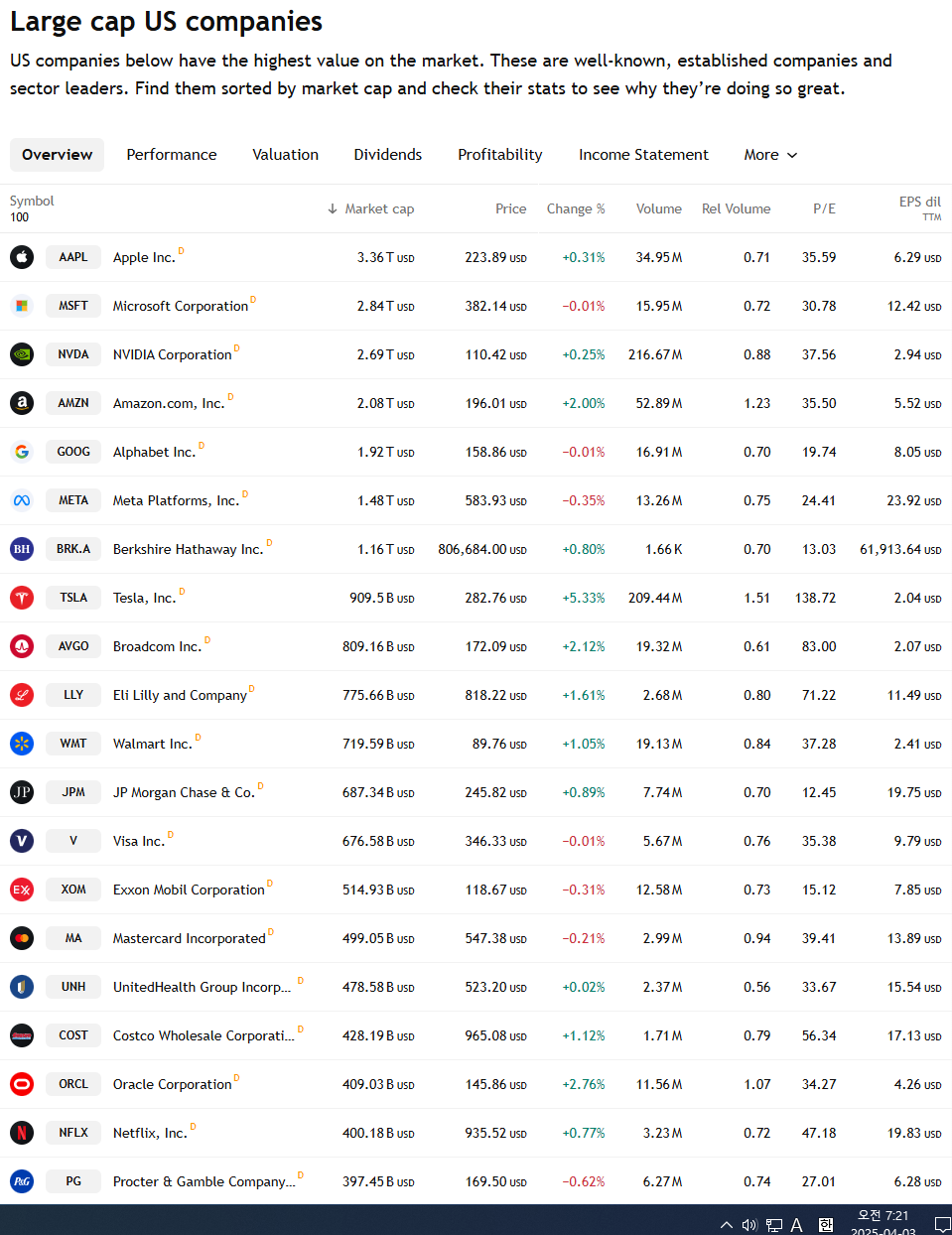This screenshot has height=1235, width=952.
Task: Click Apple's 3.36 T market cap value
Action: [386, 257]
